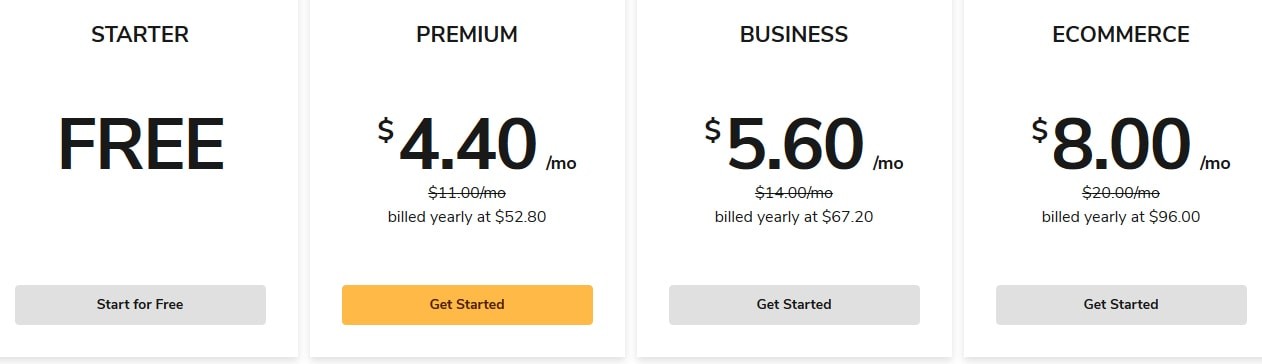Click the dollar sign beside 4.40
This screenshot has height=364, width=1262.
click(386, 130)
